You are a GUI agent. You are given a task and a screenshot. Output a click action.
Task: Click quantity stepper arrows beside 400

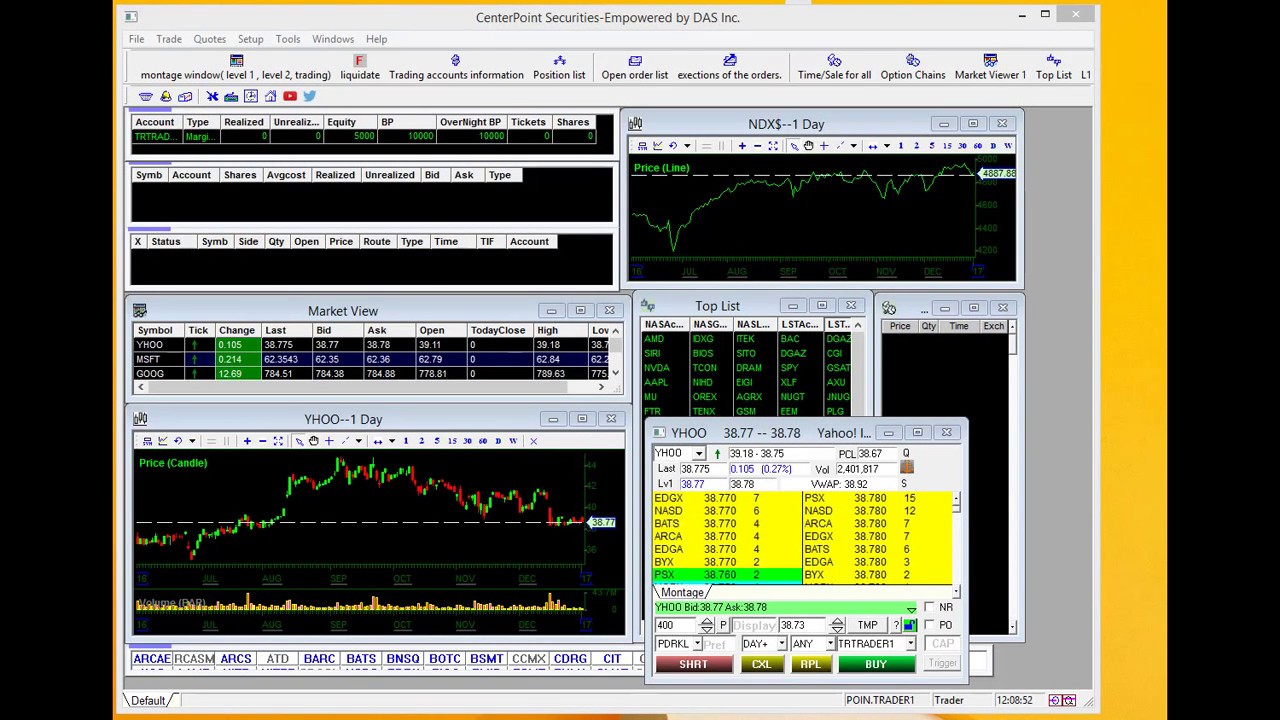click(x=707, y=625)
